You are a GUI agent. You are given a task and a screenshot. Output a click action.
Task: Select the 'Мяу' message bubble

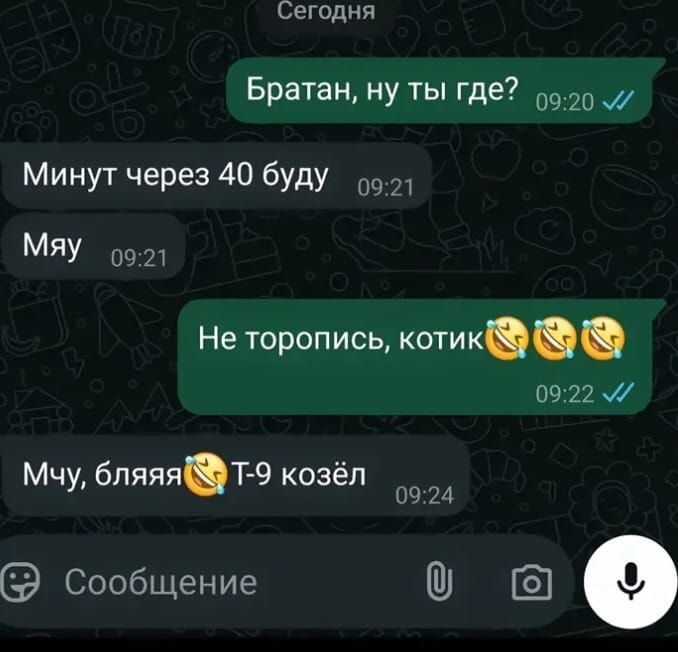click(93, 246)
